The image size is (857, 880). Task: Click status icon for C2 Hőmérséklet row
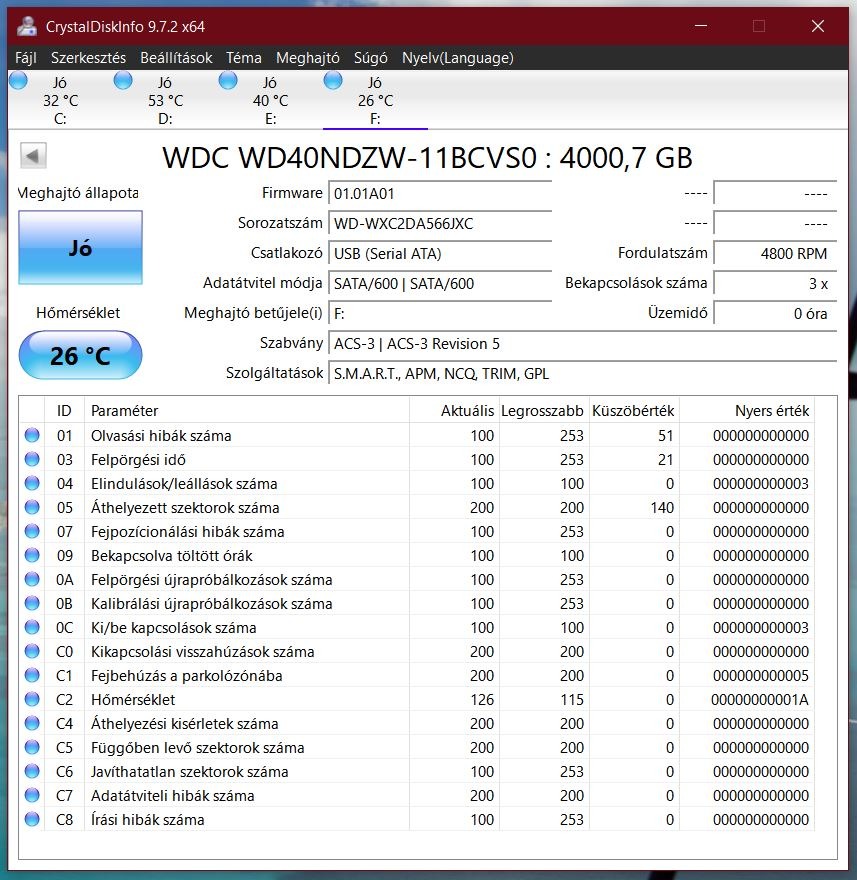tap(32, 699)
